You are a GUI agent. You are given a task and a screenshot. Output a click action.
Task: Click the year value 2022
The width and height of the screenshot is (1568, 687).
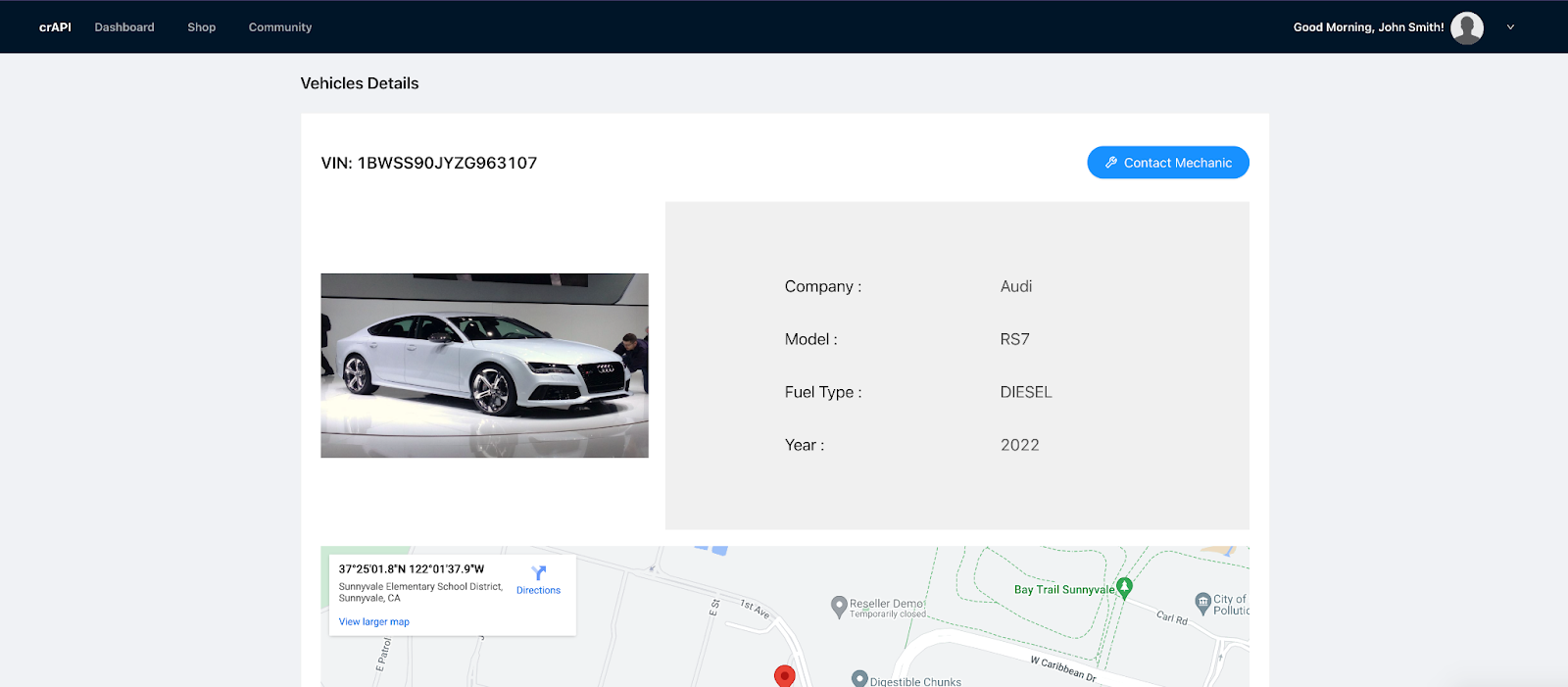[x=1019, y=445]
